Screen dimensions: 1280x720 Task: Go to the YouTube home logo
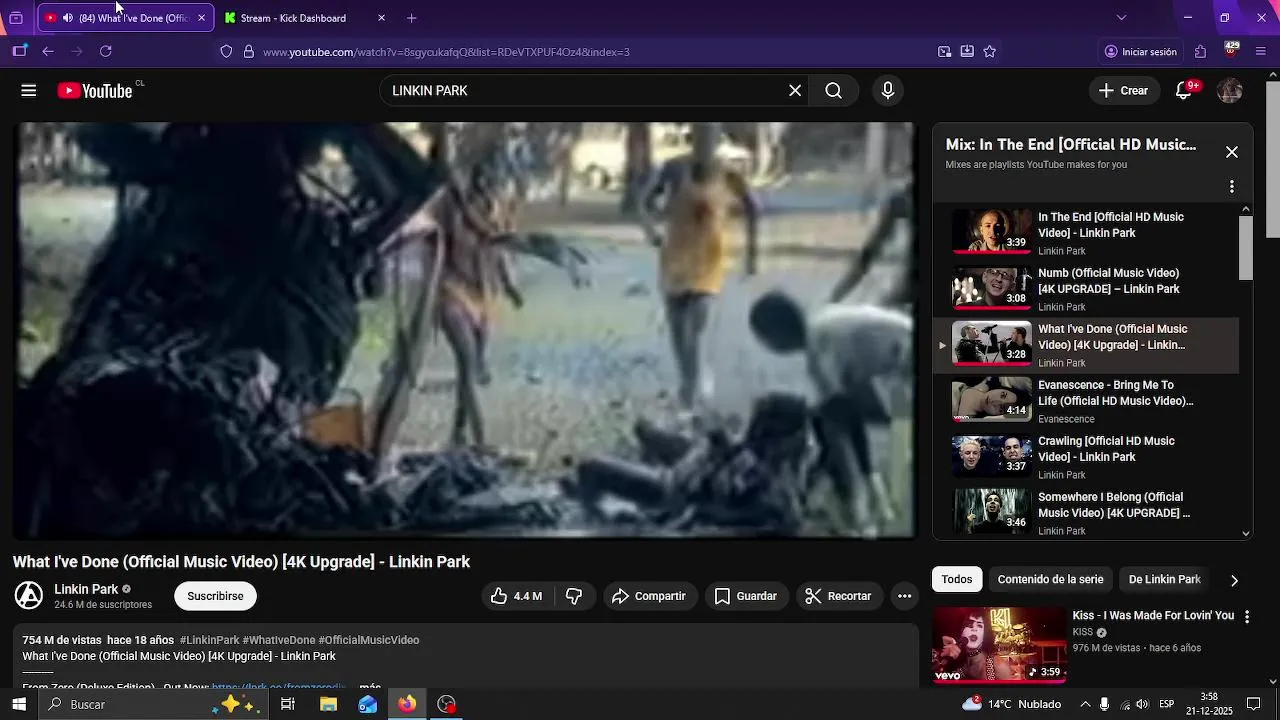click(95, 91)
